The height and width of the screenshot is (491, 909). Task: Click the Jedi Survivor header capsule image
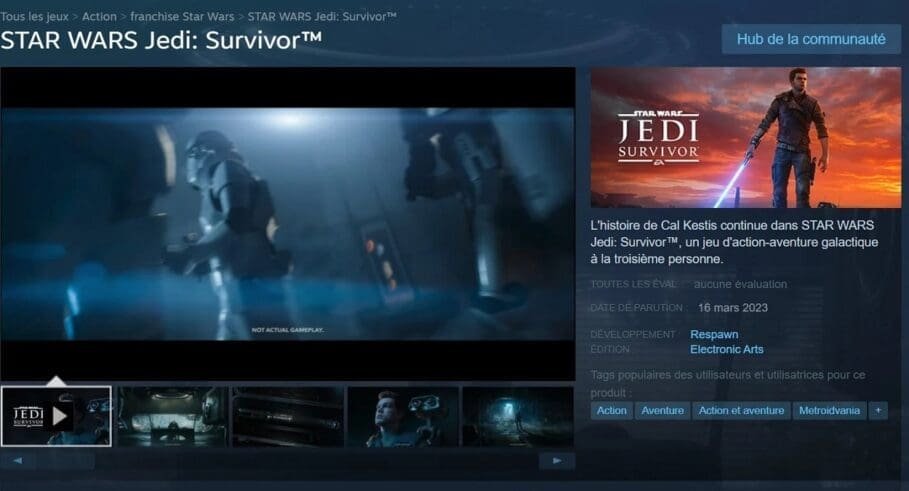pos(746,137)
